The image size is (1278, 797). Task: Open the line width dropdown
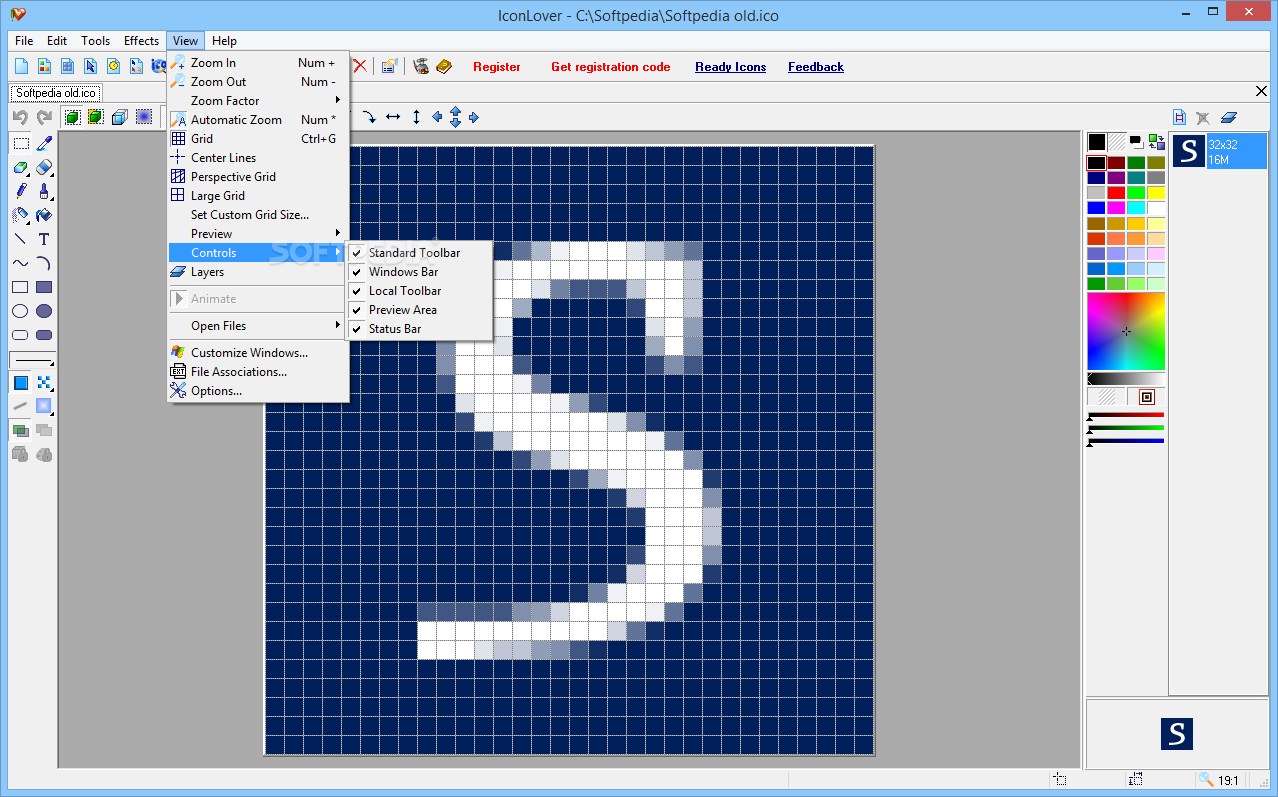[x=32, y=360]
